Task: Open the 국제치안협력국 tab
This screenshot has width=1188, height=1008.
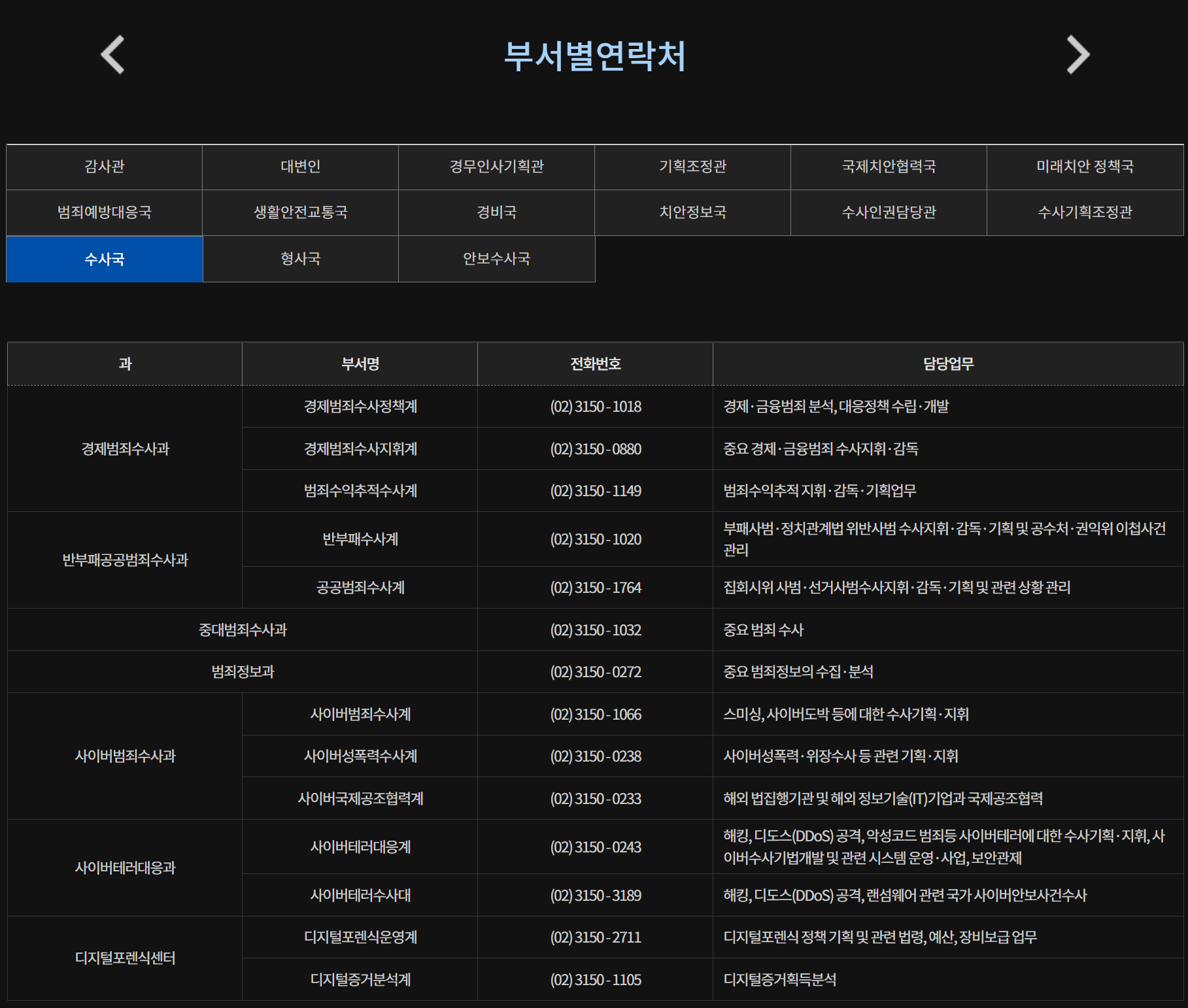Action: [x=889, y=167]
